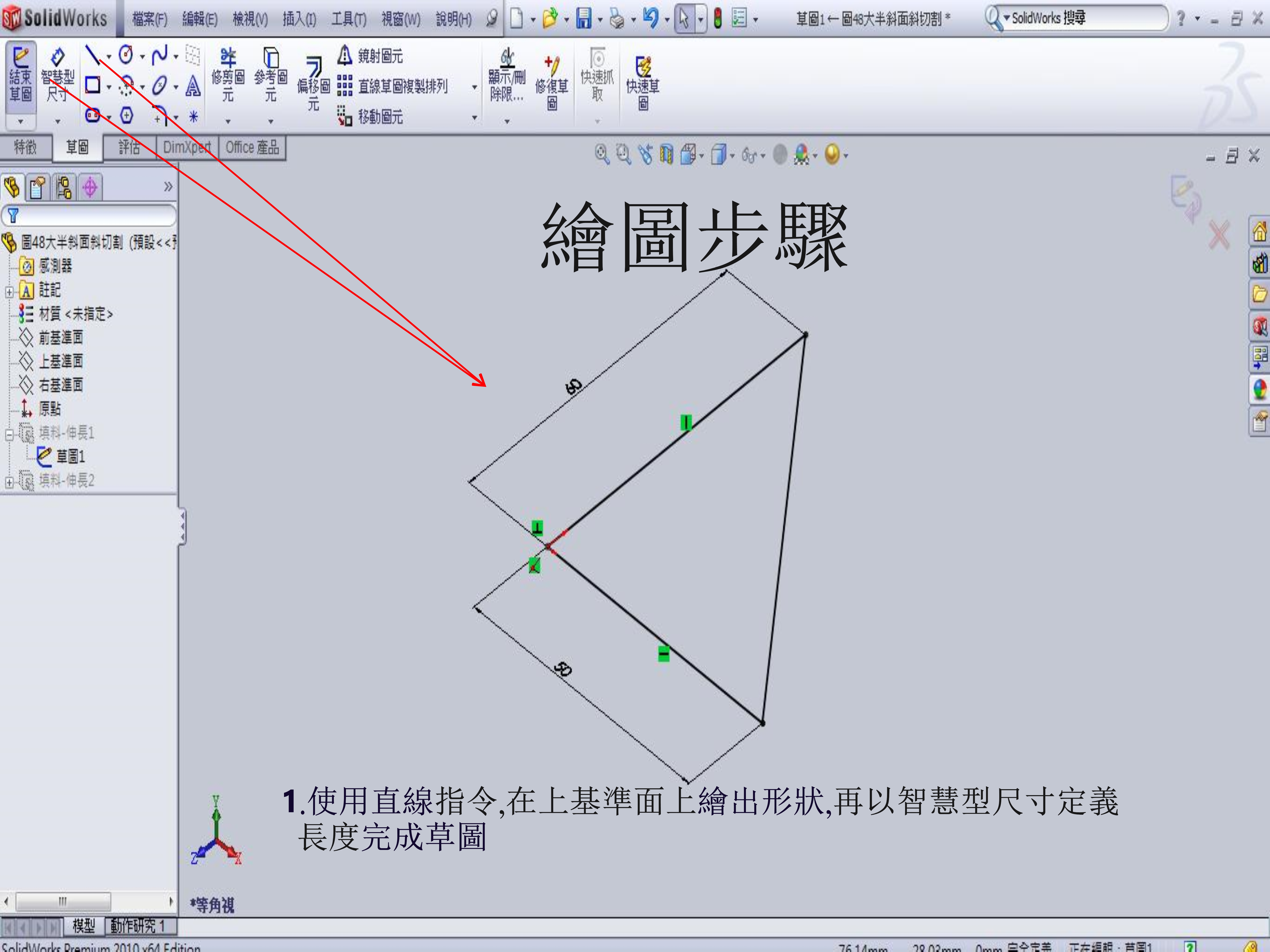Open the 工具(T) Tools menu
Viewport: 1270px width, 952px height.
349,20
